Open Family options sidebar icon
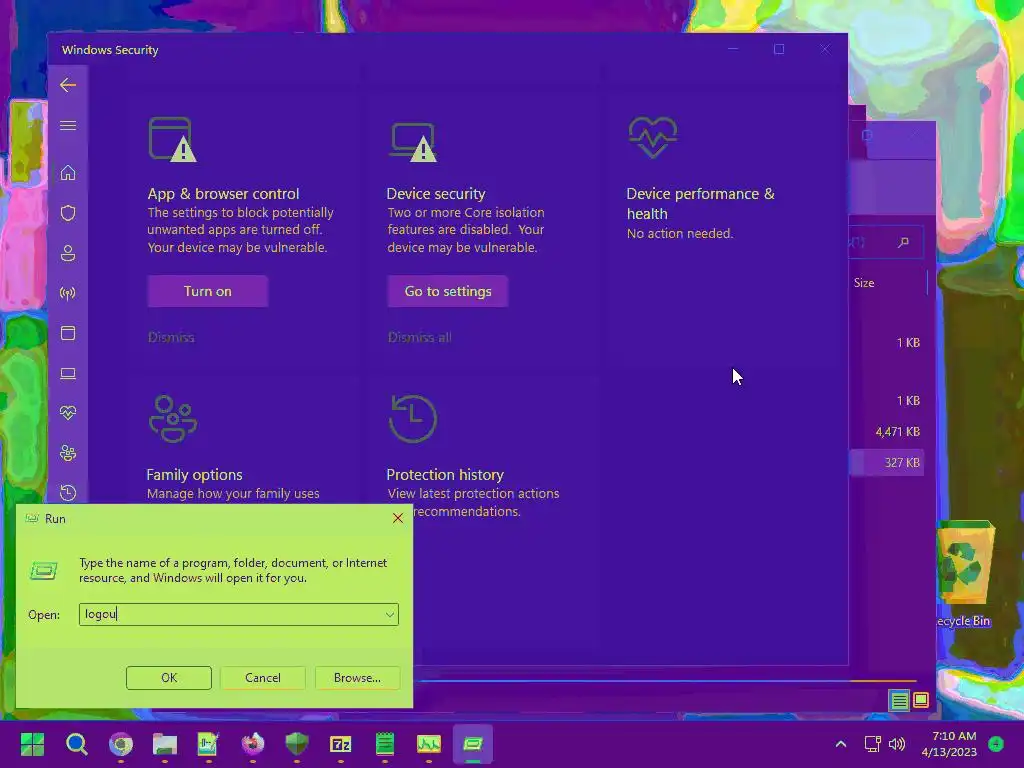Viewport: 1024px width, 768px height. [x=68, y=453]
